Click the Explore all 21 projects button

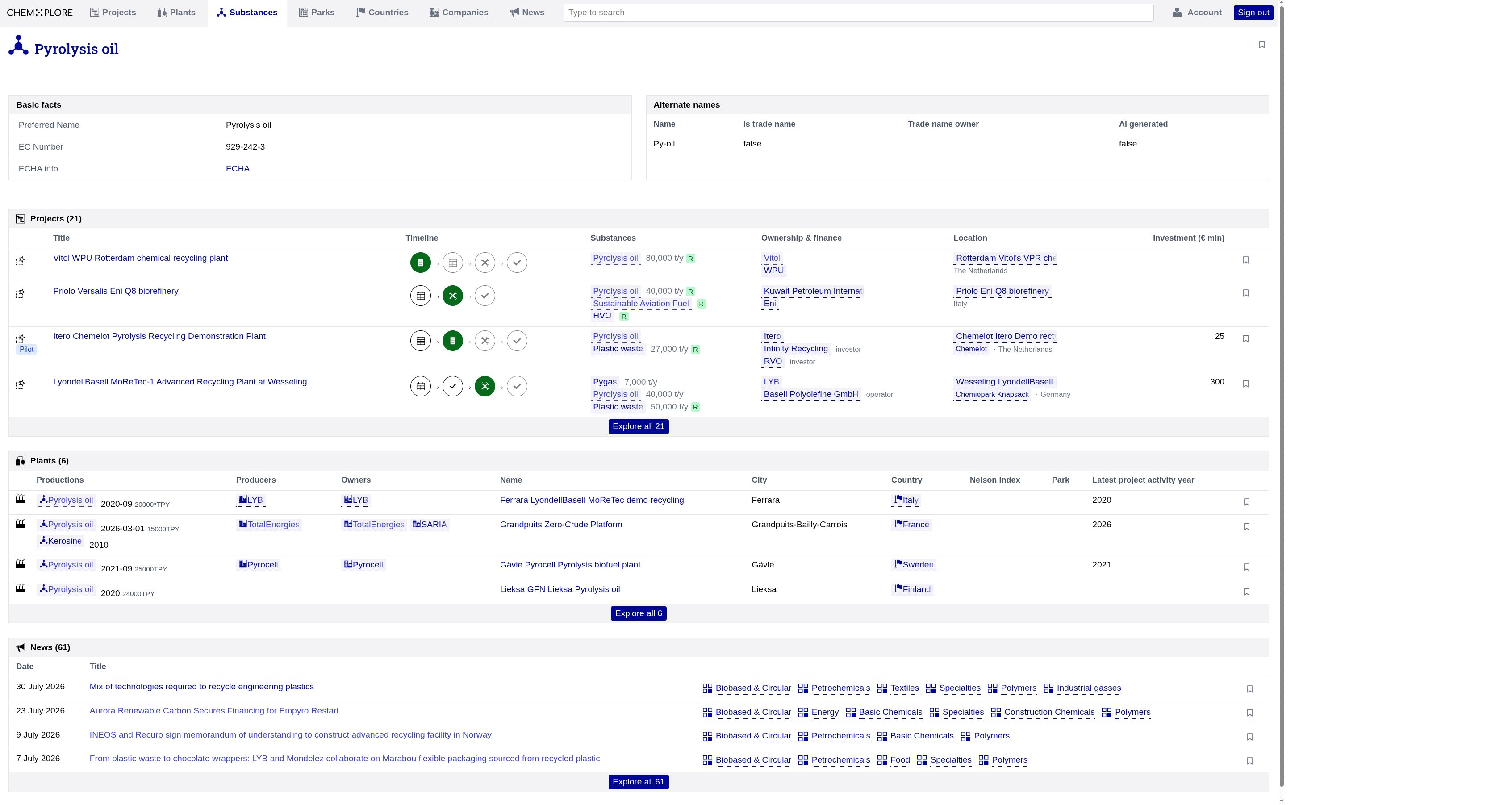(639, 426)
